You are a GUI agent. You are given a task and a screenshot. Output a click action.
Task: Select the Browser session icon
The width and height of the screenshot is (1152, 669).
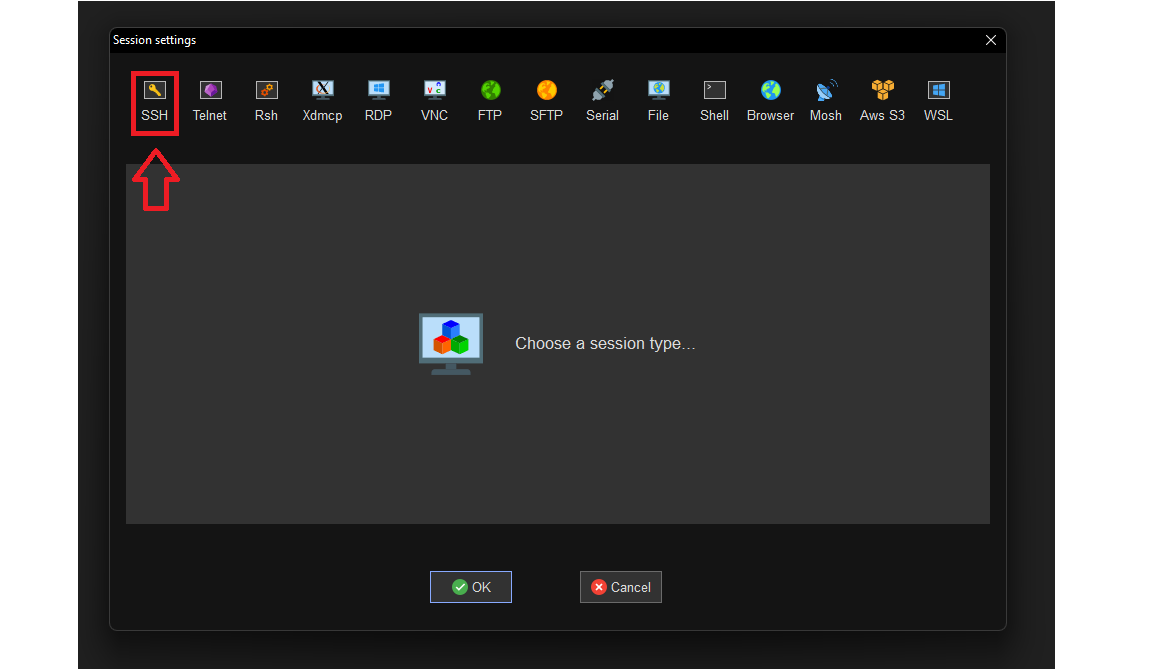(x=771, y=101)
